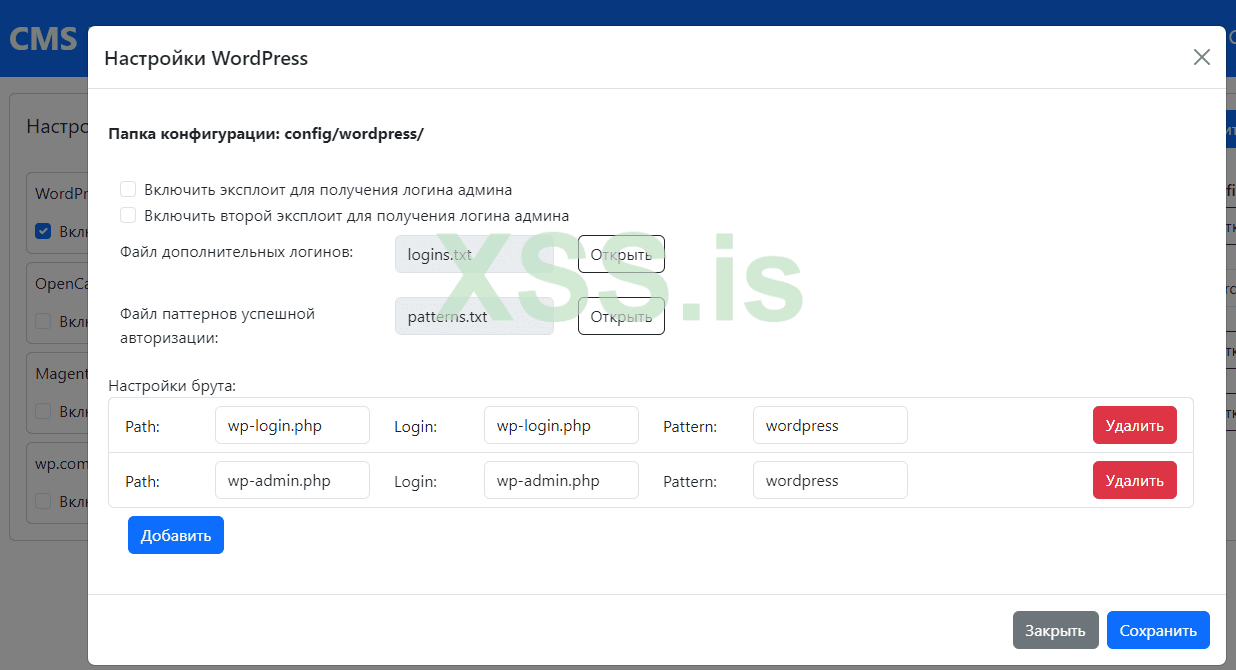Edit the Path field containing wp-admin.php
The image size is (1236, 670).
click(292, 480)
